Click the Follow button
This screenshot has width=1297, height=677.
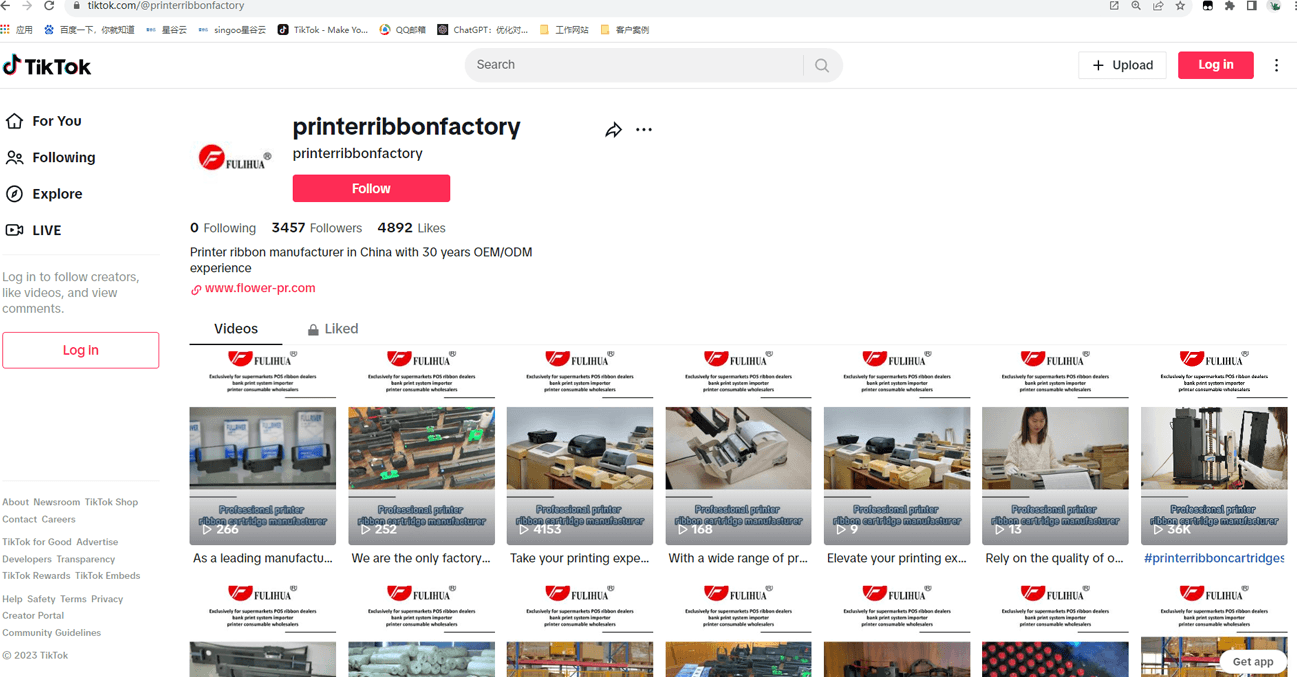tap(371, 188)
